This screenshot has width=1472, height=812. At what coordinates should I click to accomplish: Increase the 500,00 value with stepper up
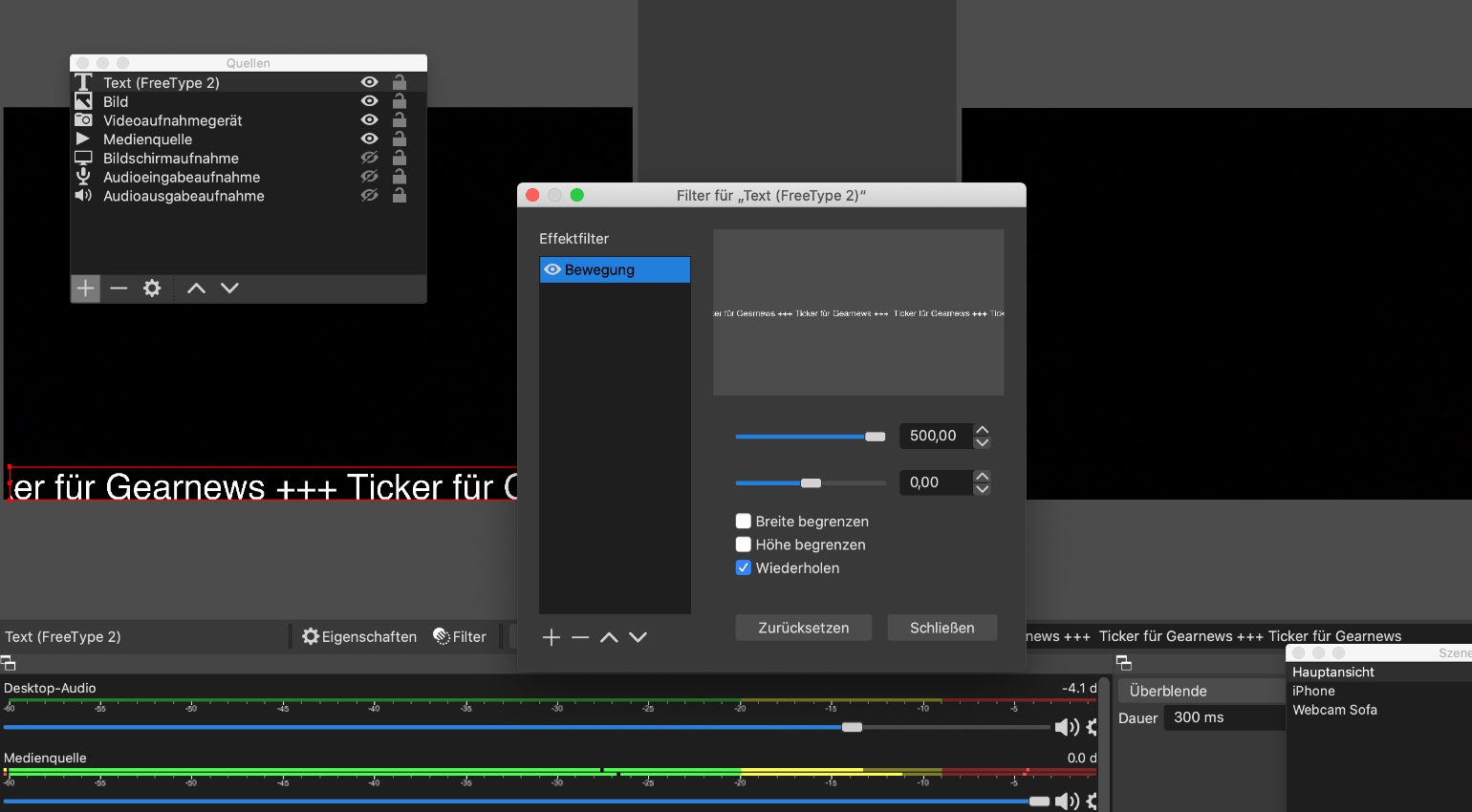coord(982,430)
